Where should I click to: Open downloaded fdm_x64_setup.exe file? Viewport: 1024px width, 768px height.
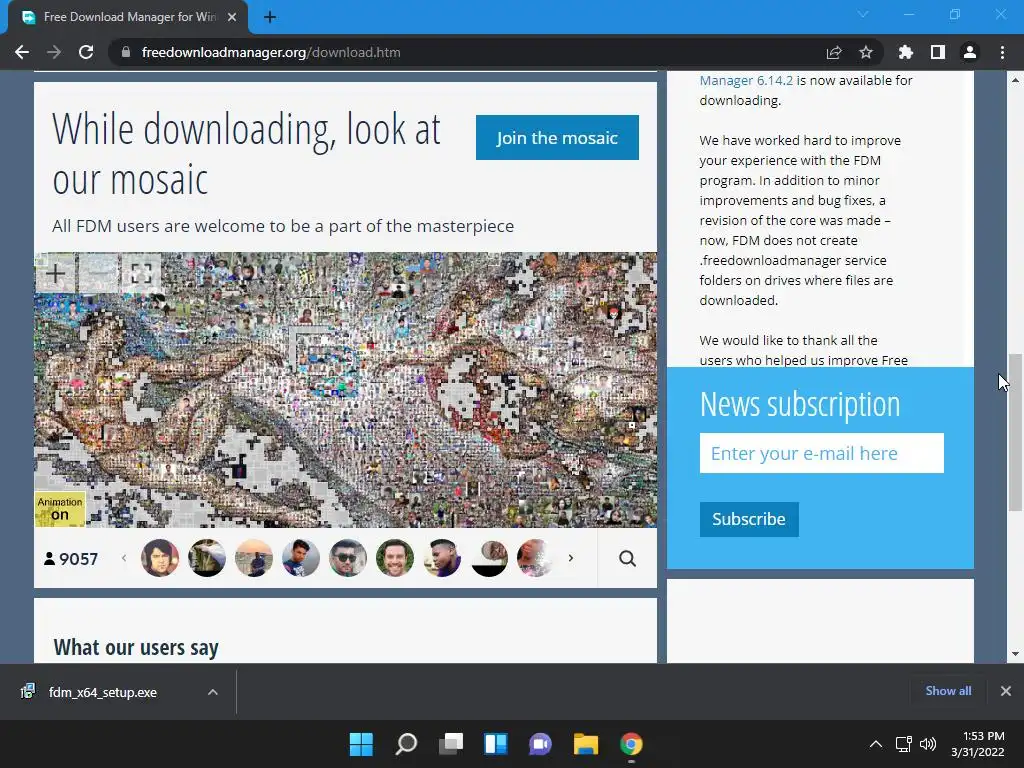[x=103, y=692]
